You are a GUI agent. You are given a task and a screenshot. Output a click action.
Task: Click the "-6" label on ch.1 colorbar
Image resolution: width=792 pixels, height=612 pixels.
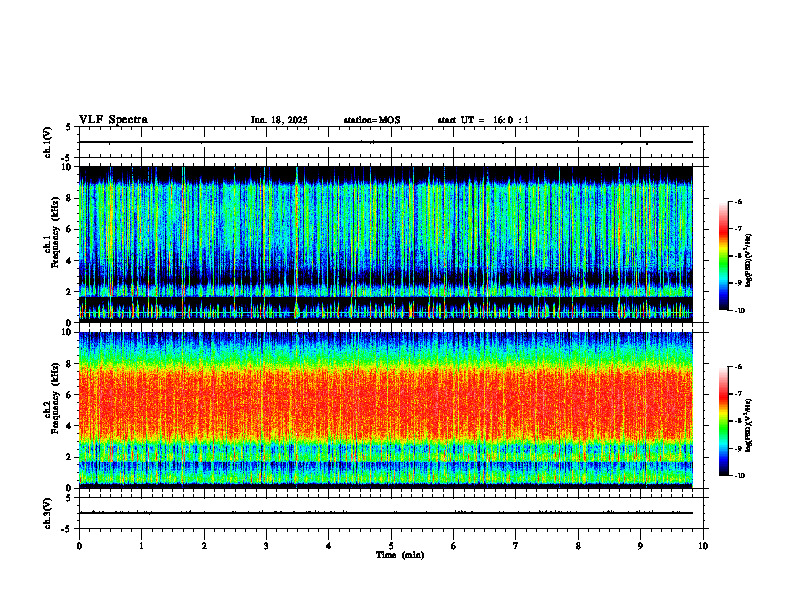point(738,201)
